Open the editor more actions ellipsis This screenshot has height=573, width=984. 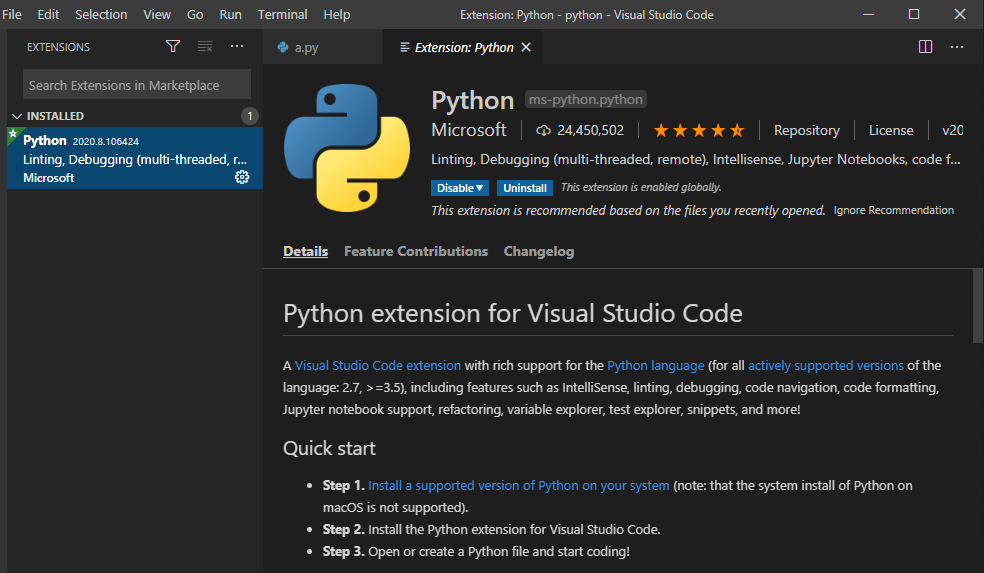[957, 47]
